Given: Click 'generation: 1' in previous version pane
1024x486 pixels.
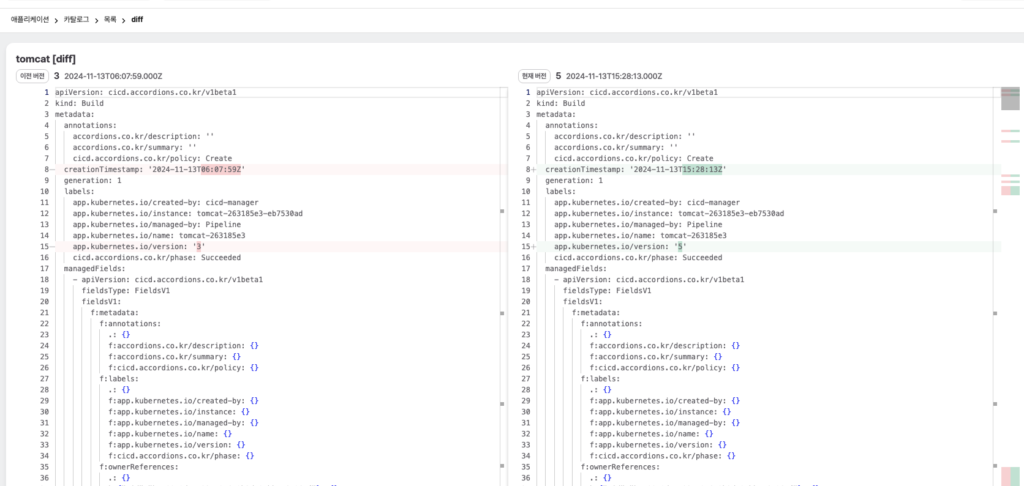Looking at the screenshot, I should (95, 180).
